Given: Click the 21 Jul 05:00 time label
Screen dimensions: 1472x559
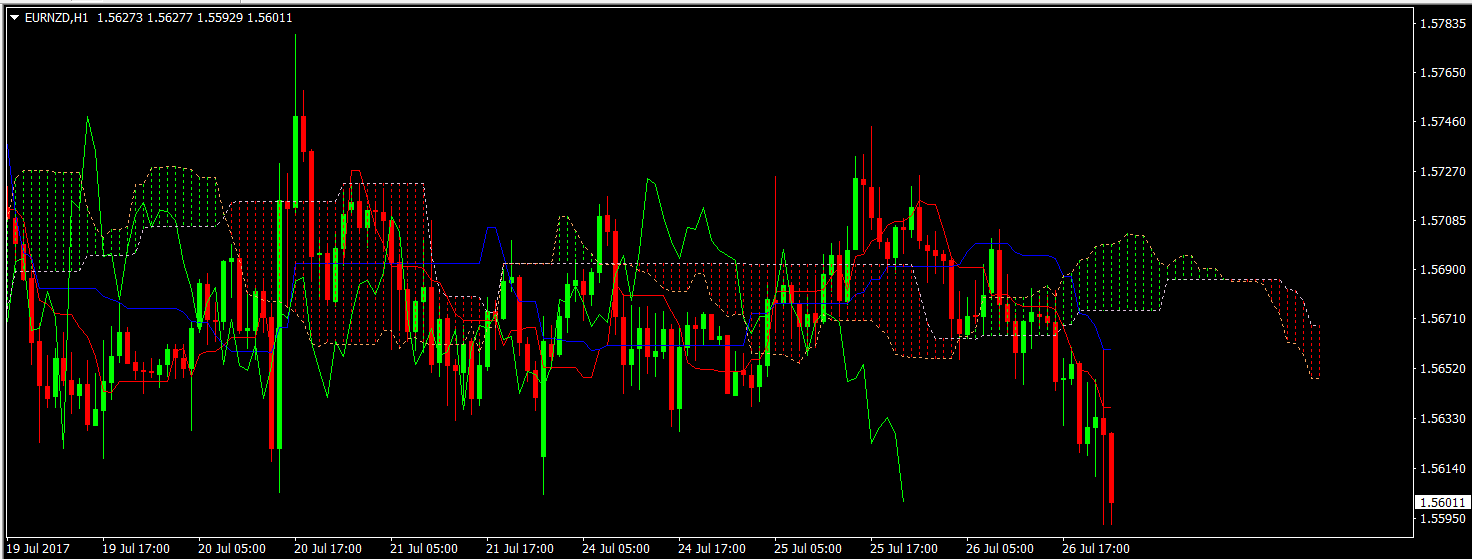Looking at the screenshot, I should click(x=425, y=549).
